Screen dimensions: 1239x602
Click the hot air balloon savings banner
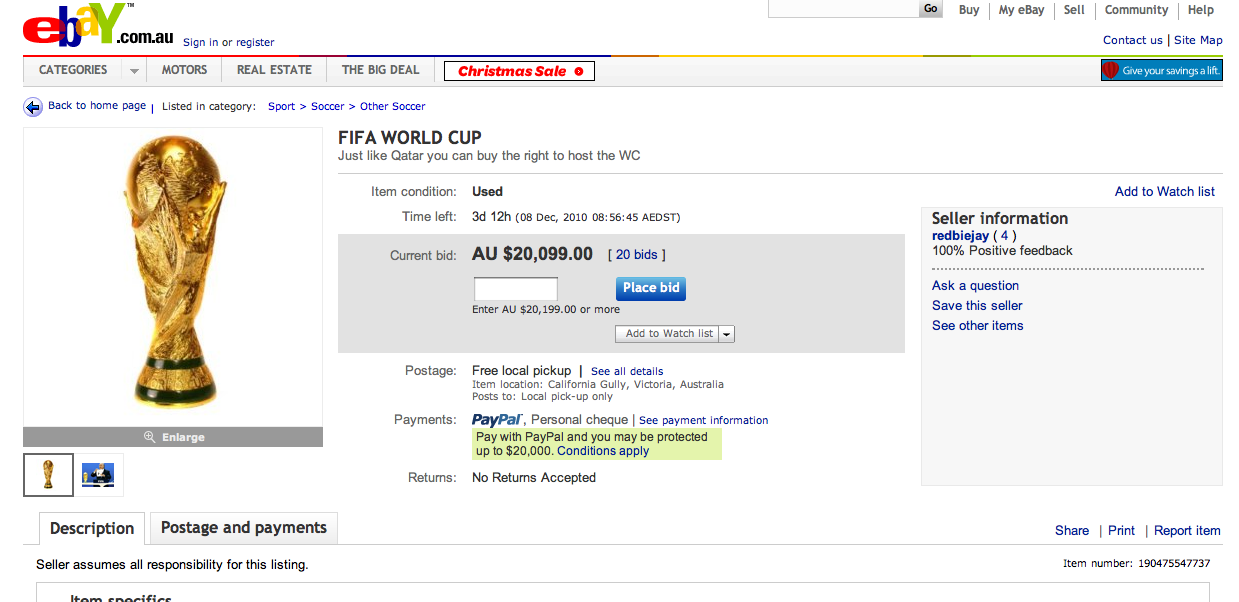pos(1161,71)
